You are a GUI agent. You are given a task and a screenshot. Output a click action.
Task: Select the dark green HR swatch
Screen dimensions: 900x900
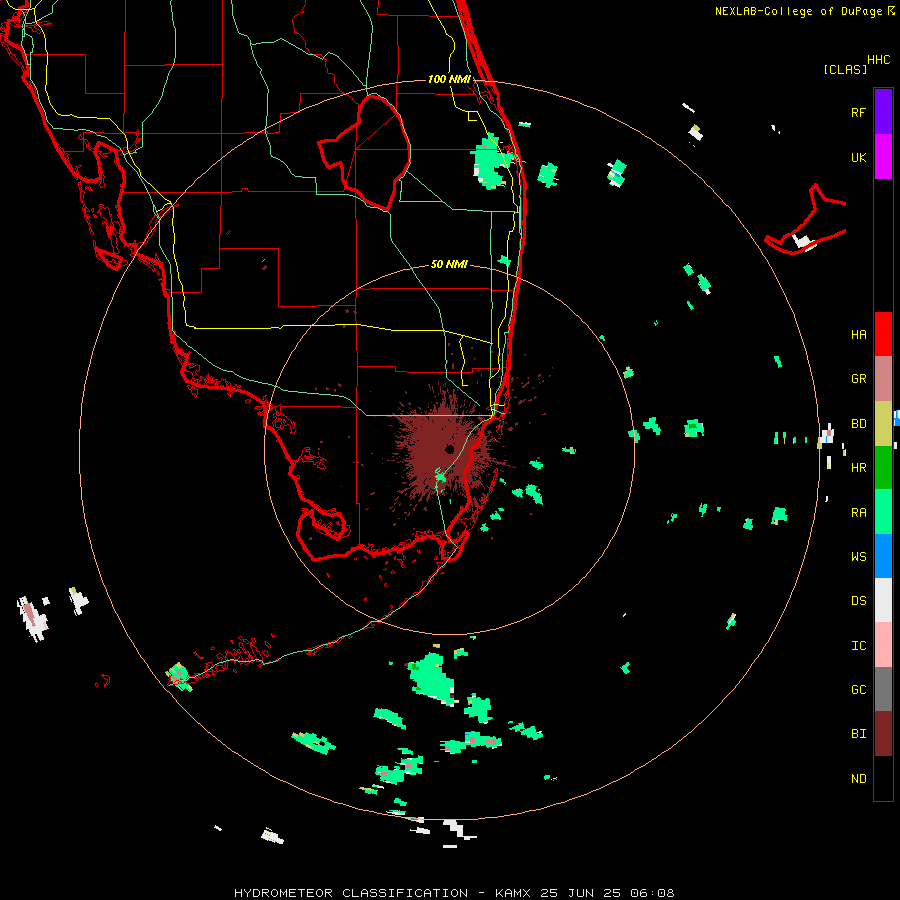(x=883, y=468)
